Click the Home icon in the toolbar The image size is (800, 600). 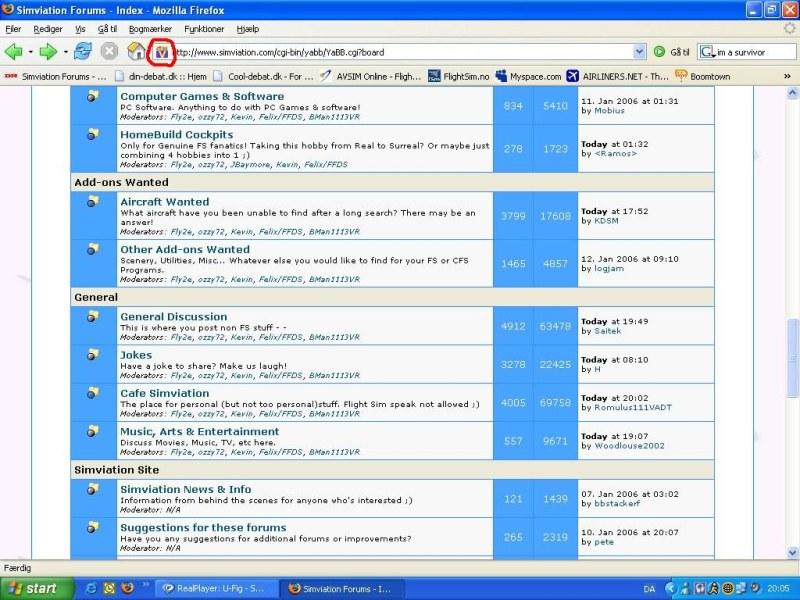click(x=134, y=51)
